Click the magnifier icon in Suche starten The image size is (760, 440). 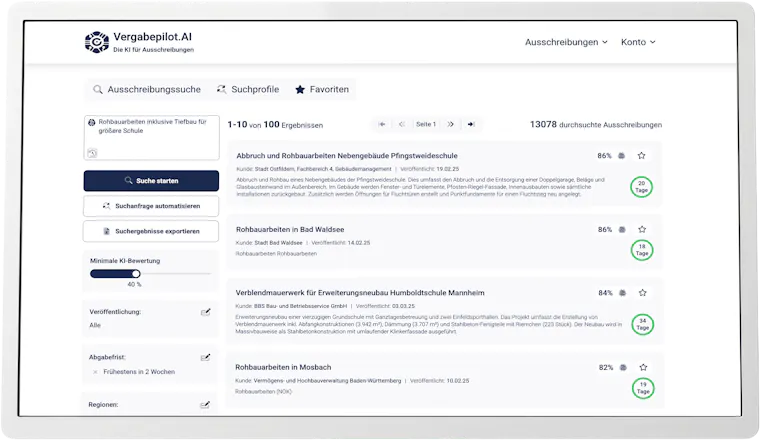pos(128,180)
